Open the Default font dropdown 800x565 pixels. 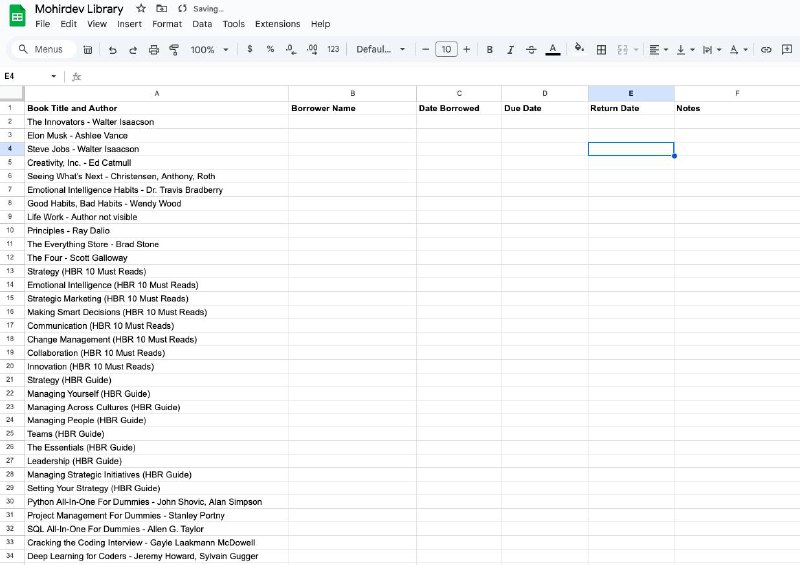click(x=381, y=49)
